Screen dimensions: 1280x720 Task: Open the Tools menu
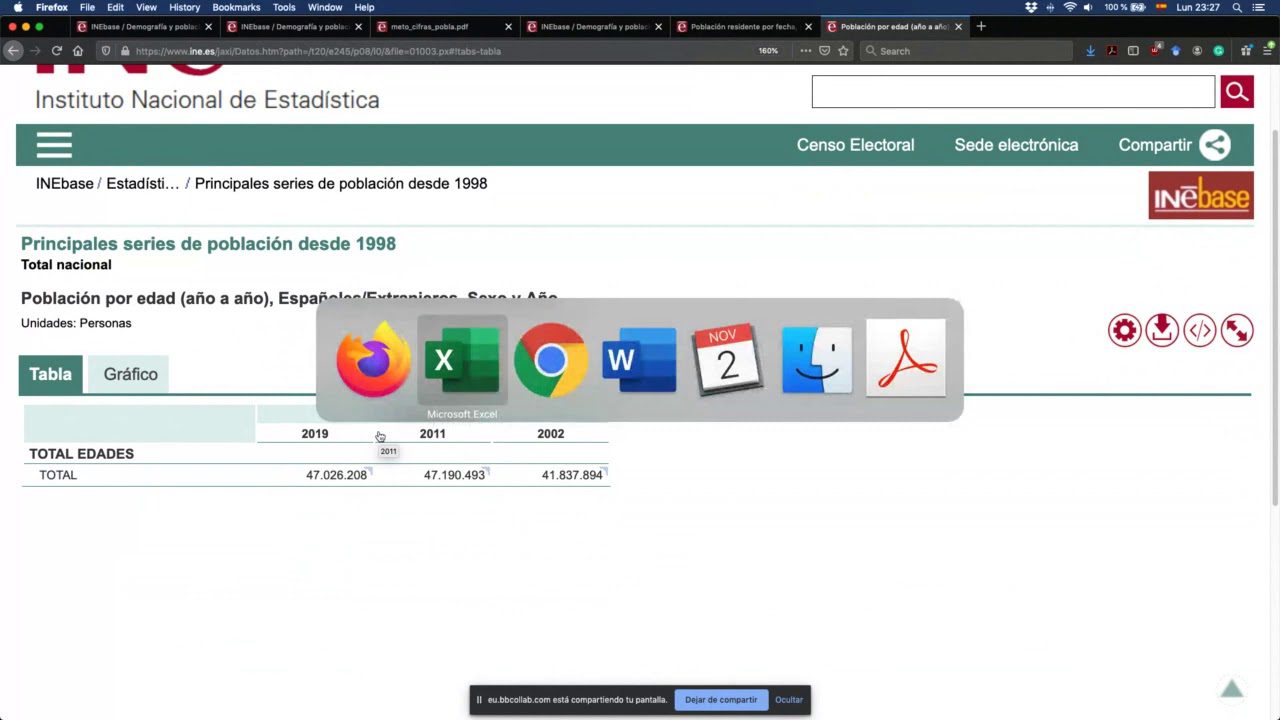(284, 7)
